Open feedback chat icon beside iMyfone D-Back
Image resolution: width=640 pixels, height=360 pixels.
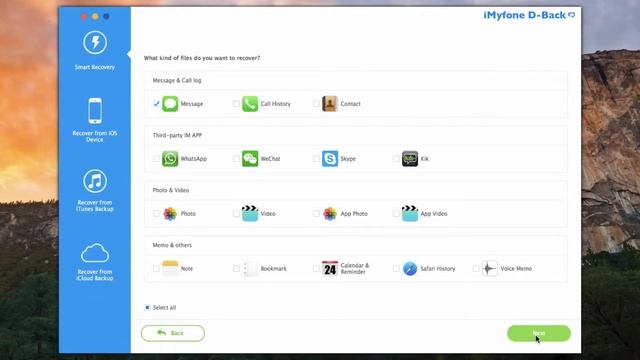(x=572, y=15)
